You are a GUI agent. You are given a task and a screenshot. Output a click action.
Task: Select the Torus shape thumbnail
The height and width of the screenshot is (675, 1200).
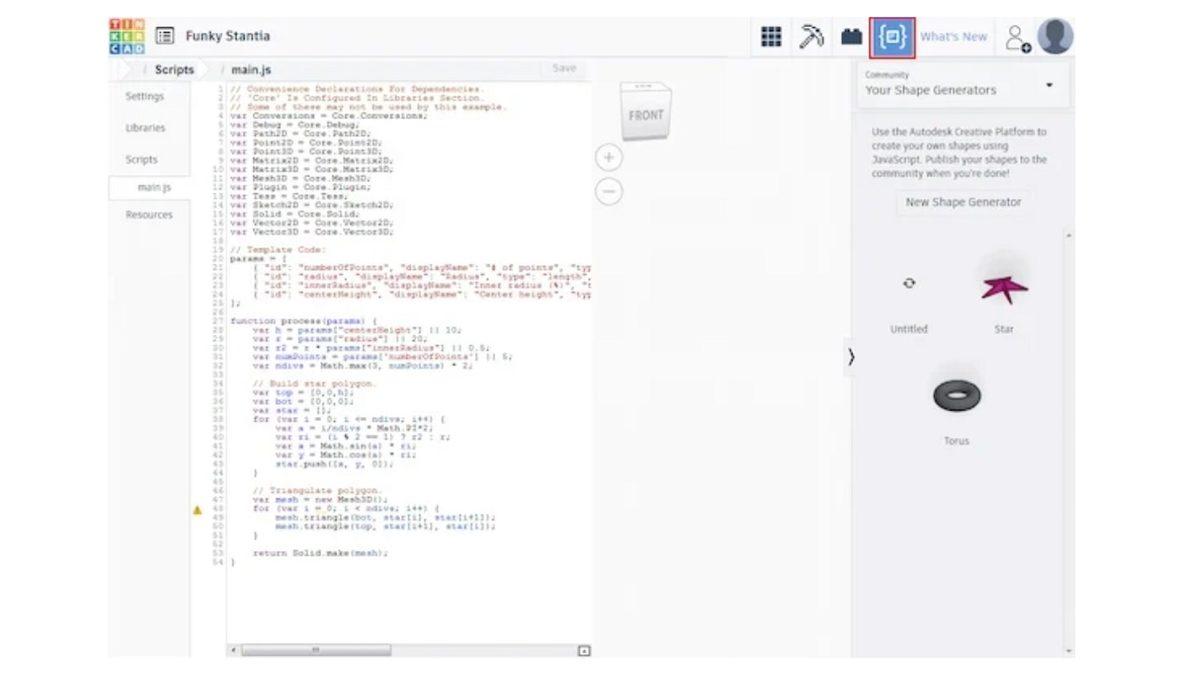[x=957, y=396]
